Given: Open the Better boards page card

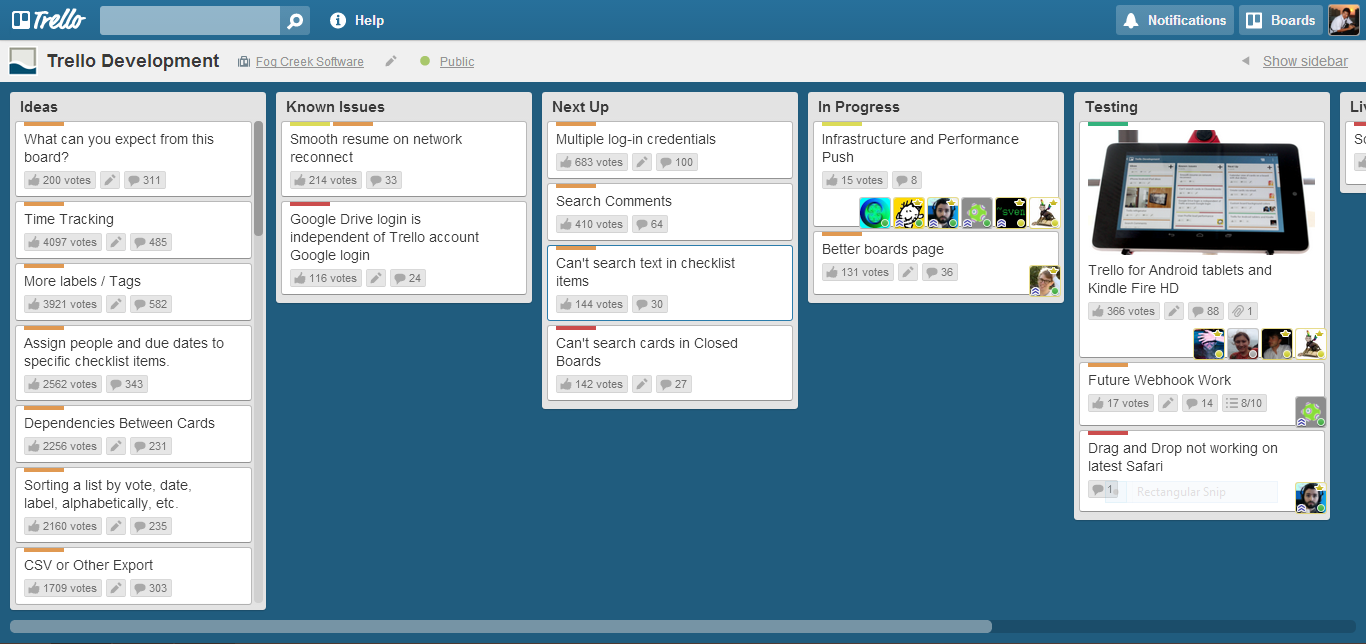Looking at the screenshot, I should [x=935, y=262].
